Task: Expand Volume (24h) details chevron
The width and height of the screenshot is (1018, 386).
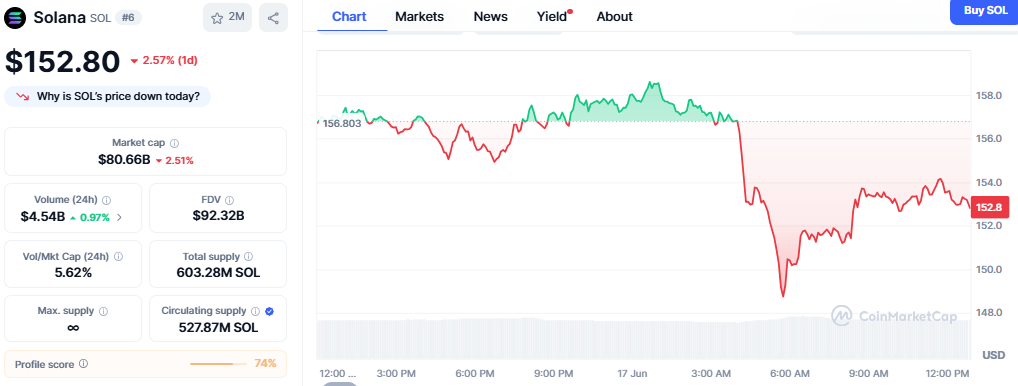Action: point(119,217)
